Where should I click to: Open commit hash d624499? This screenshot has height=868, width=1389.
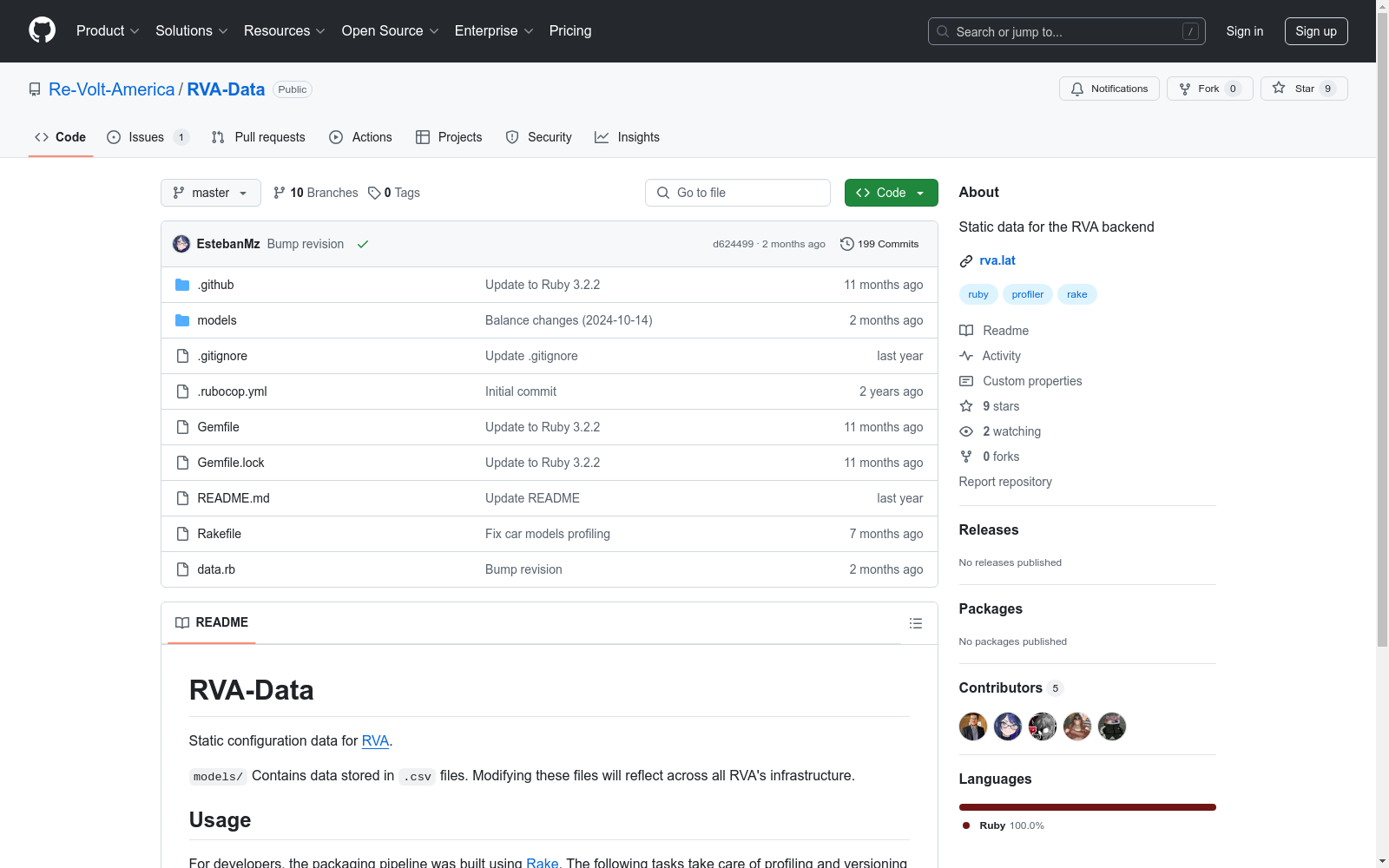pos(734,244)
